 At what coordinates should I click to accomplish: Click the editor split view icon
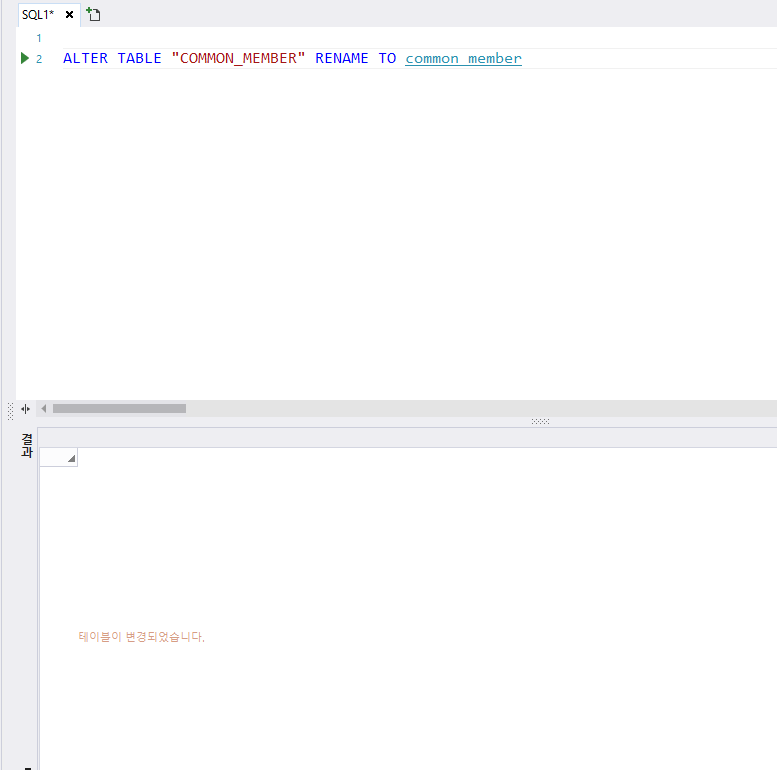[x=26, y=409]
